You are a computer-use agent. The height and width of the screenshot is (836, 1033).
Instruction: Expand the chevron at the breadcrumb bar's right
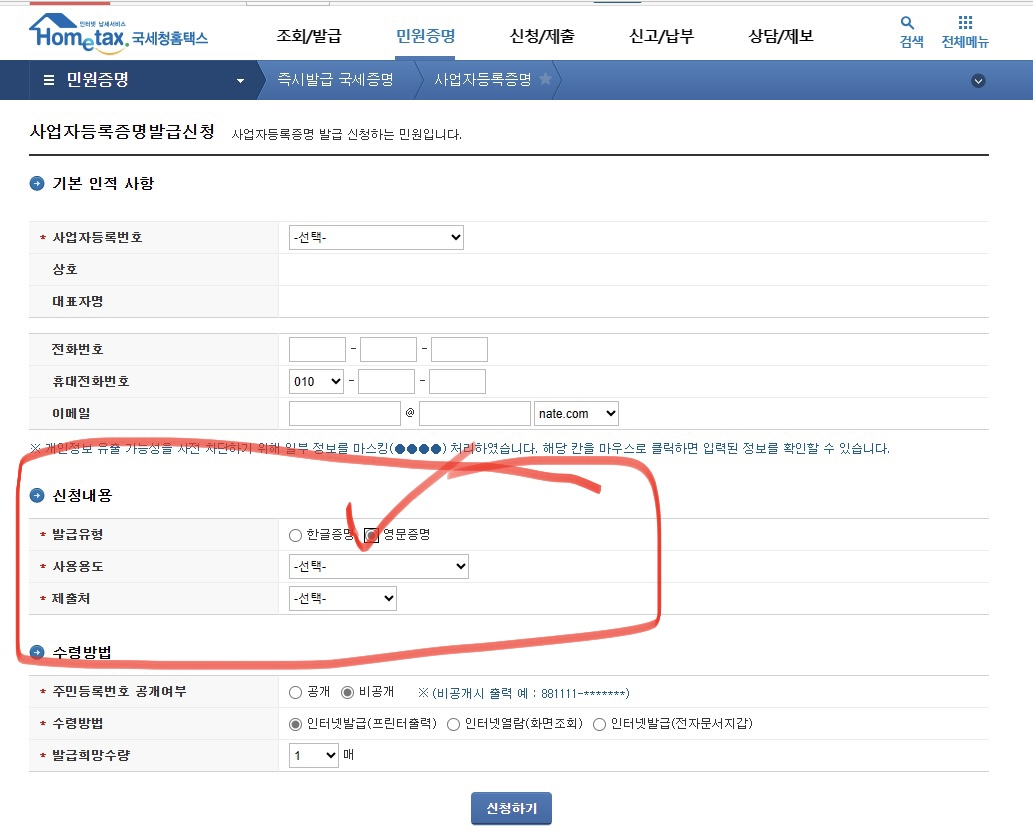[979, 80]
